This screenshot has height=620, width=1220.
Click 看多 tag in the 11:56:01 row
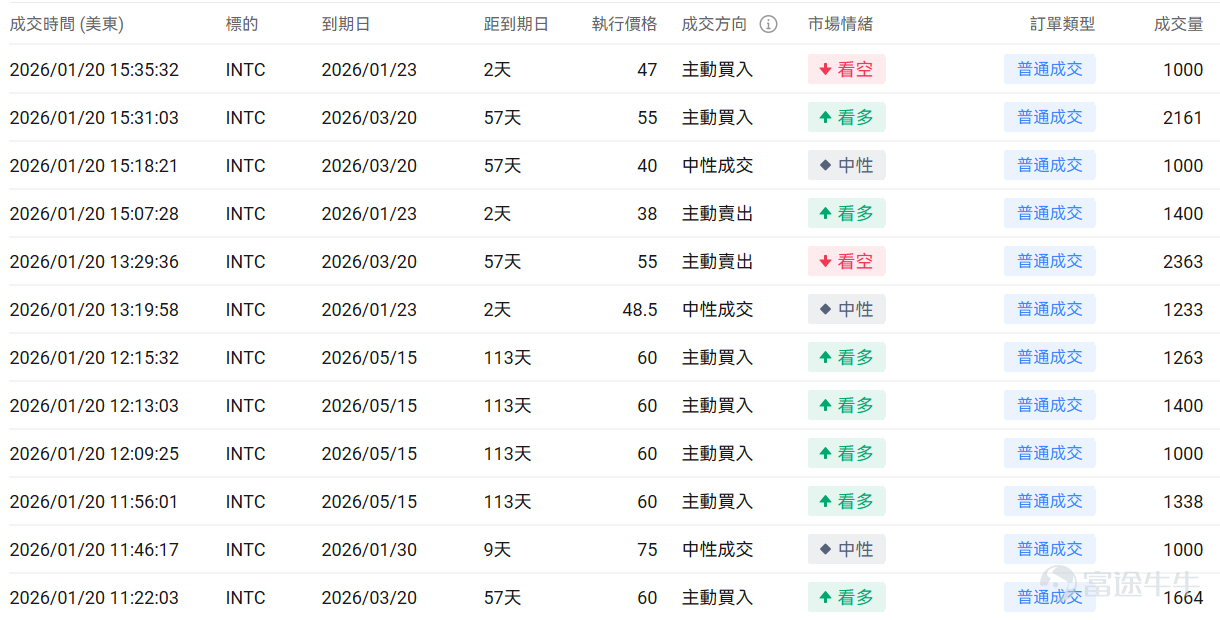pyautogui.click(x=847, y=501)
